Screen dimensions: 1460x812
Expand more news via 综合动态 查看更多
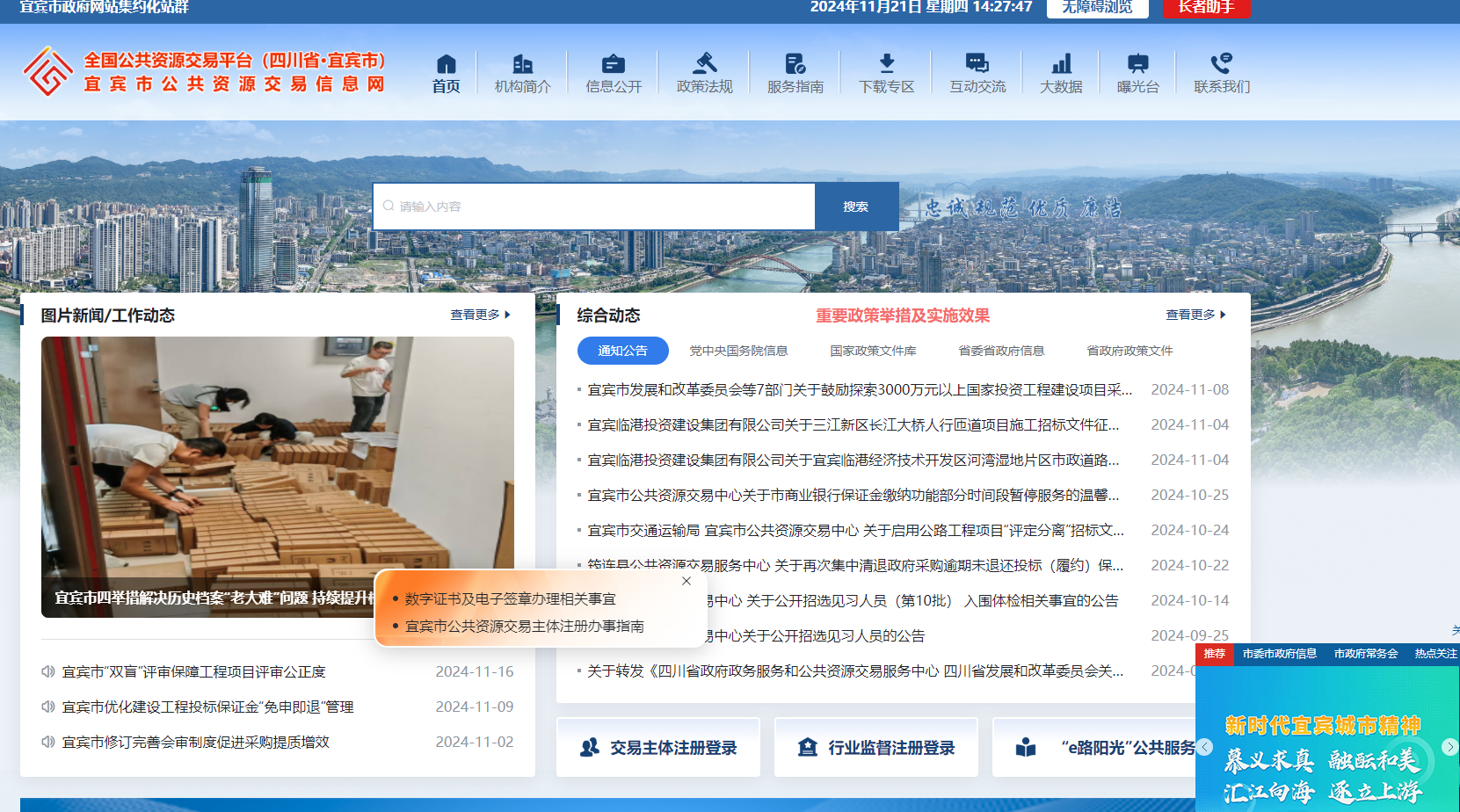tap(1190, 315)
